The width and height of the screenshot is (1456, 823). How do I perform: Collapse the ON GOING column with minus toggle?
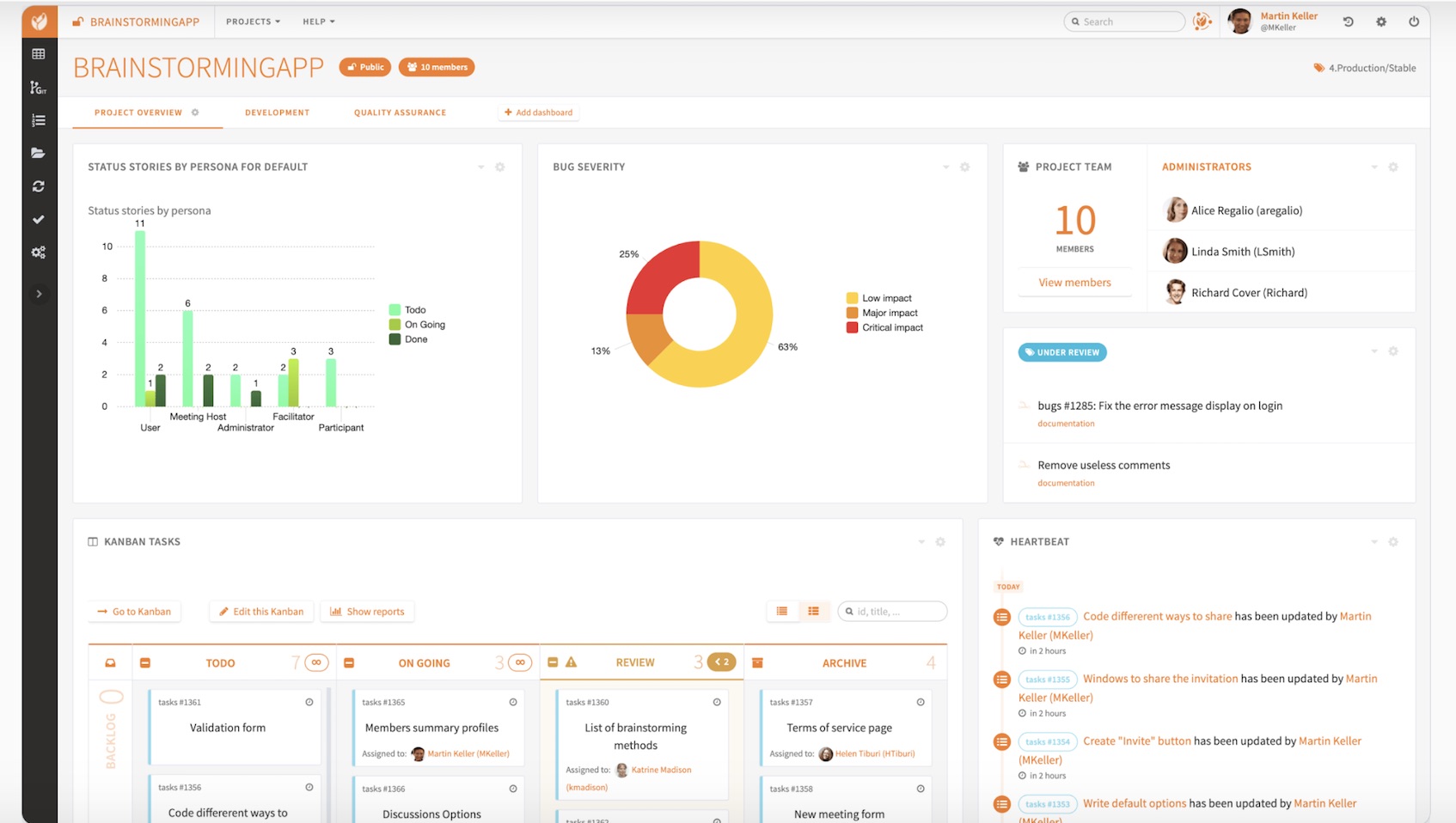coord(349,663)
